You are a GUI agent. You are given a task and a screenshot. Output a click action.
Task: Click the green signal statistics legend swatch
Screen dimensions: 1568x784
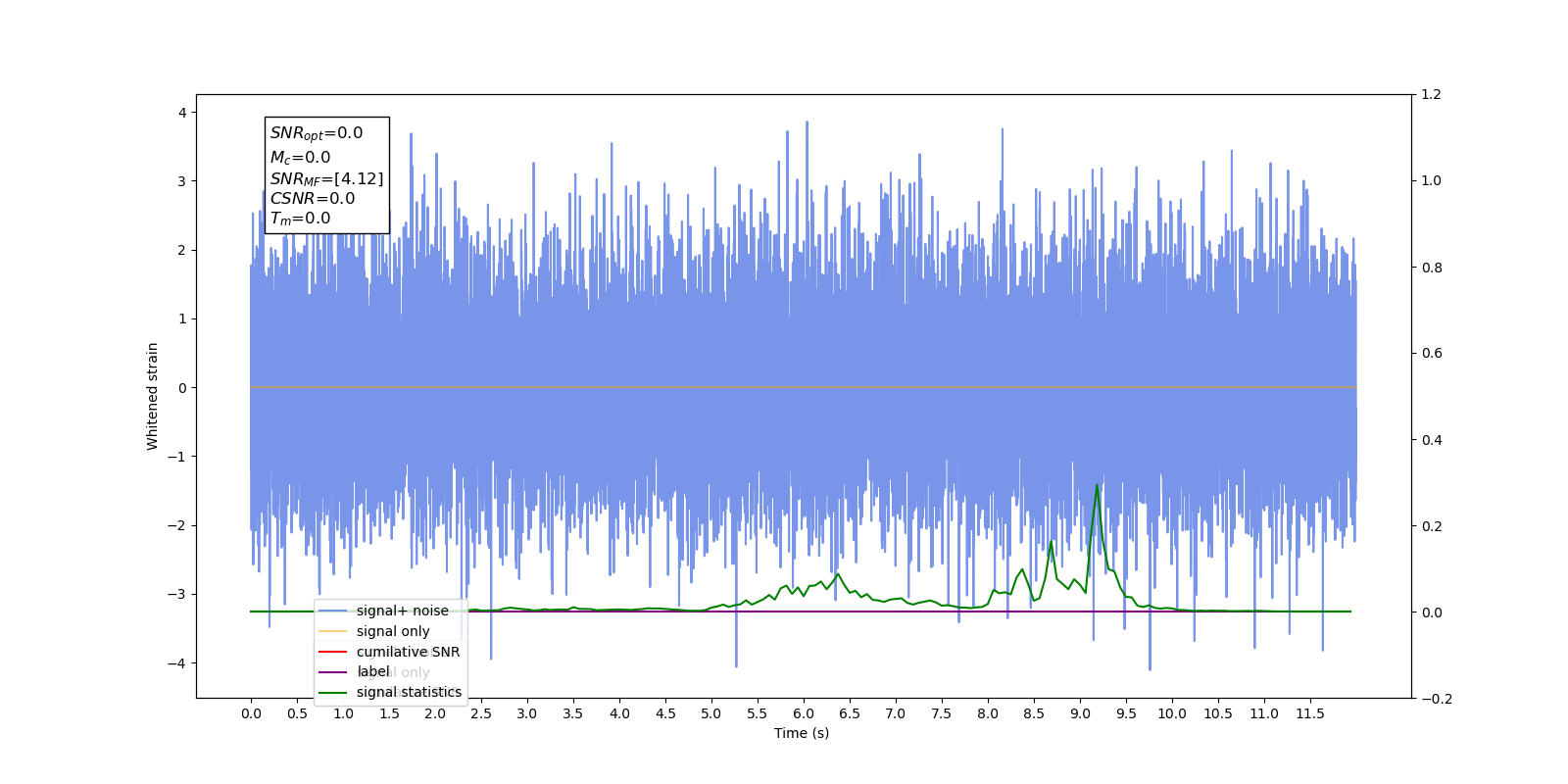point(333,692)
